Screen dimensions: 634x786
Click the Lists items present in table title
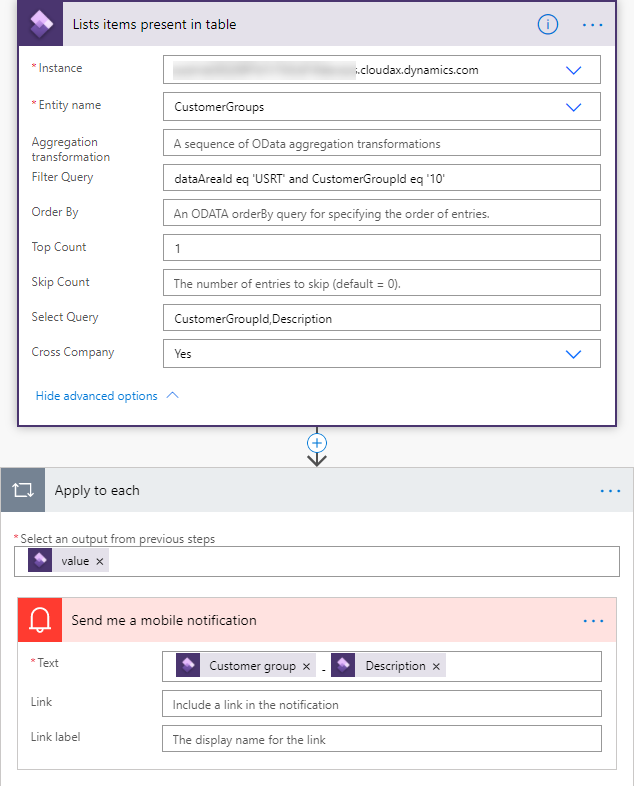coord(154,25)
